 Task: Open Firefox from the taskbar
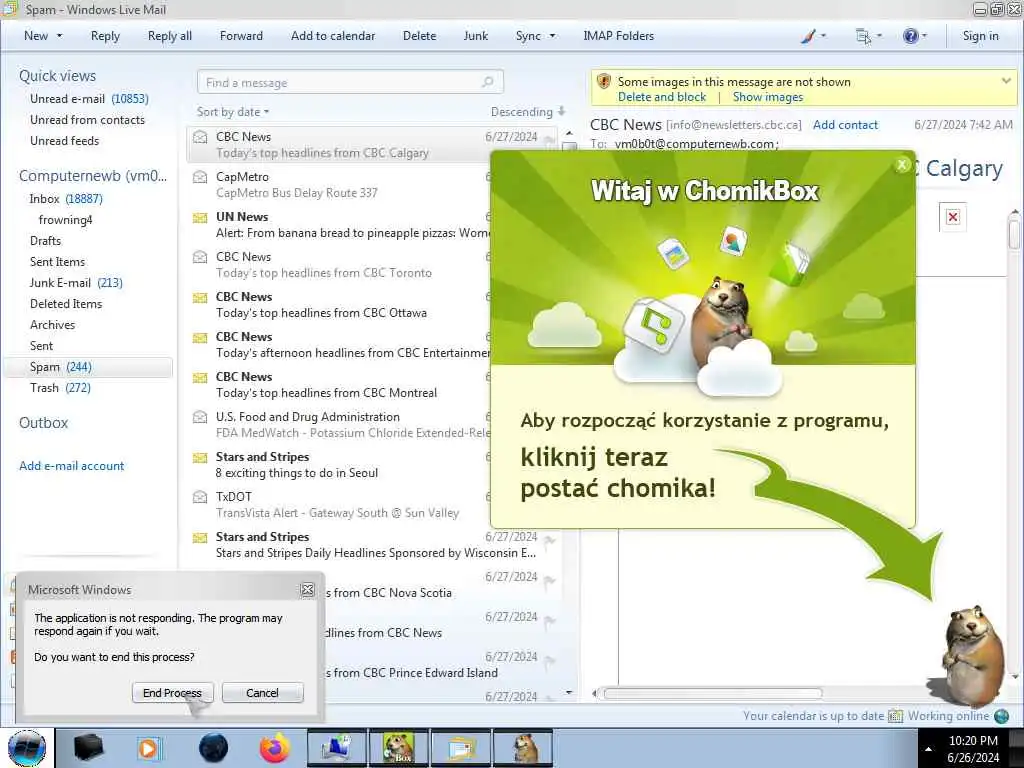tap(275, 748)
